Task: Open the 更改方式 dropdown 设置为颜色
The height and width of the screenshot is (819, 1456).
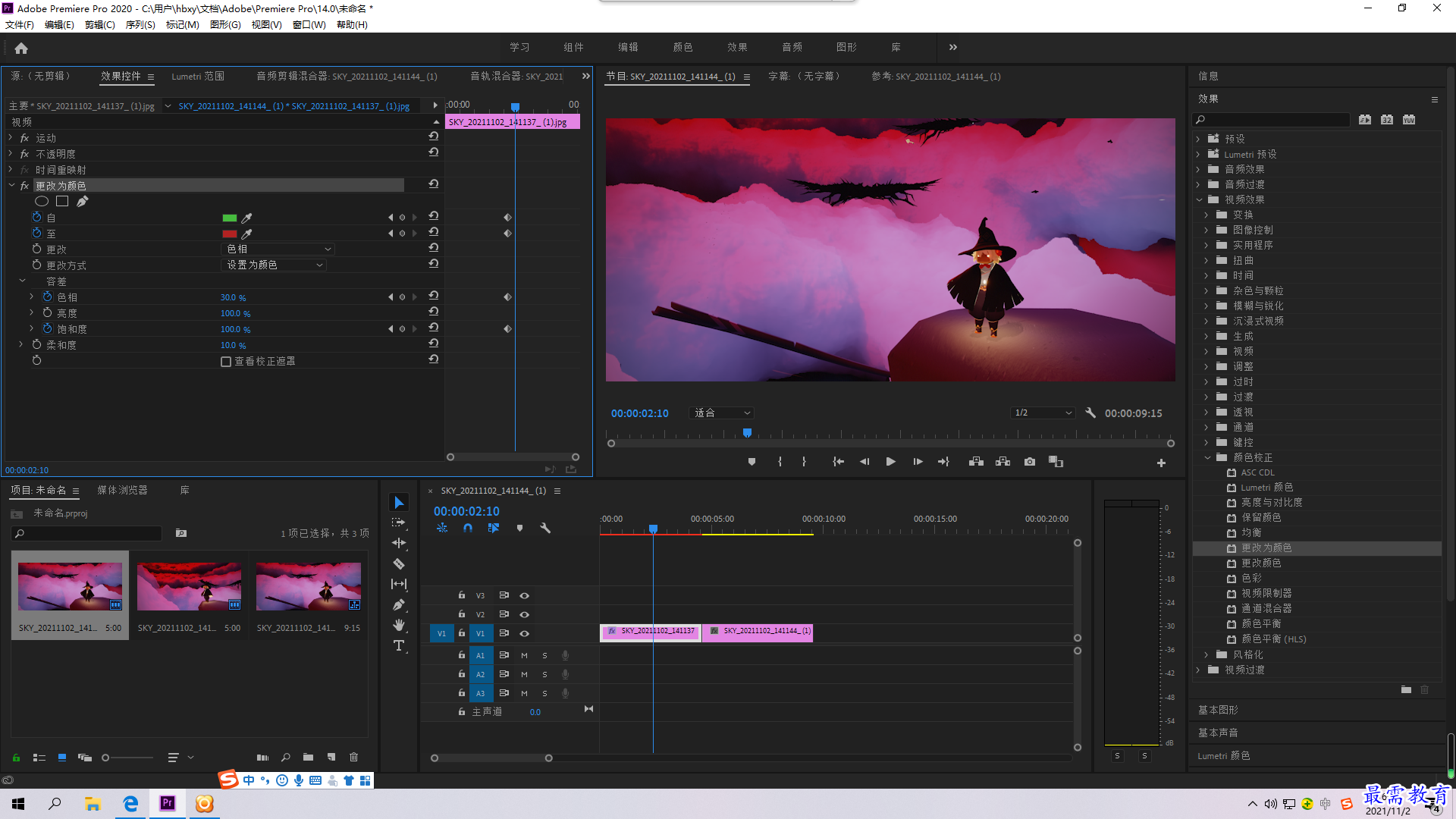Action: (275, 265)
